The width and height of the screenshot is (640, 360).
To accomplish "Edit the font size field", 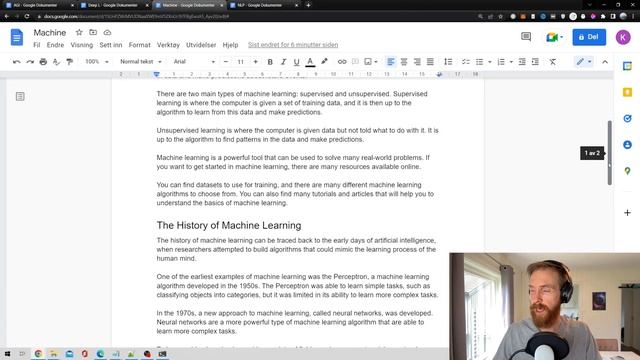I will point(240,62).
